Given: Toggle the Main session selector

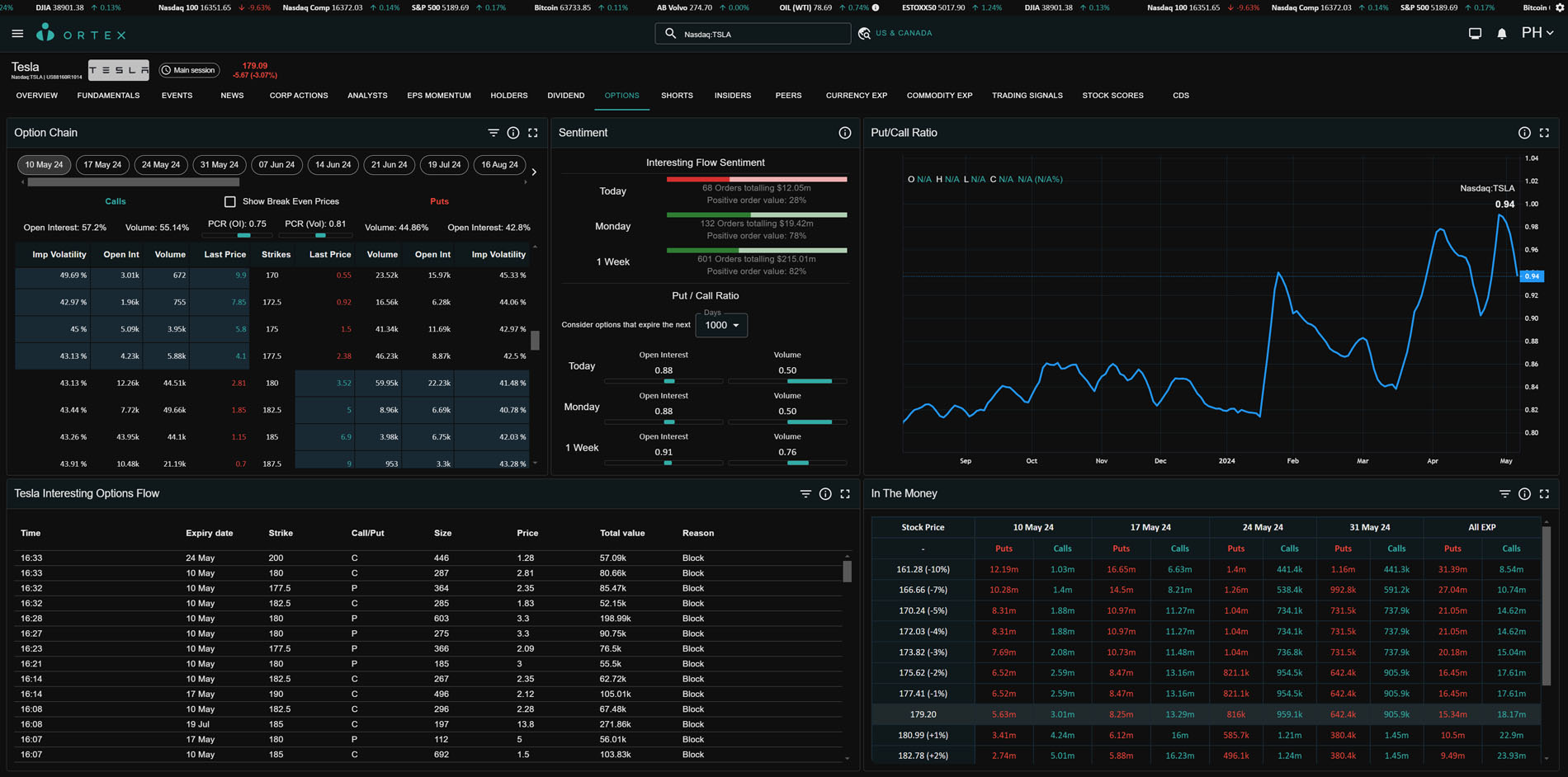Looking at the screenshot, I should coord(189,70).
